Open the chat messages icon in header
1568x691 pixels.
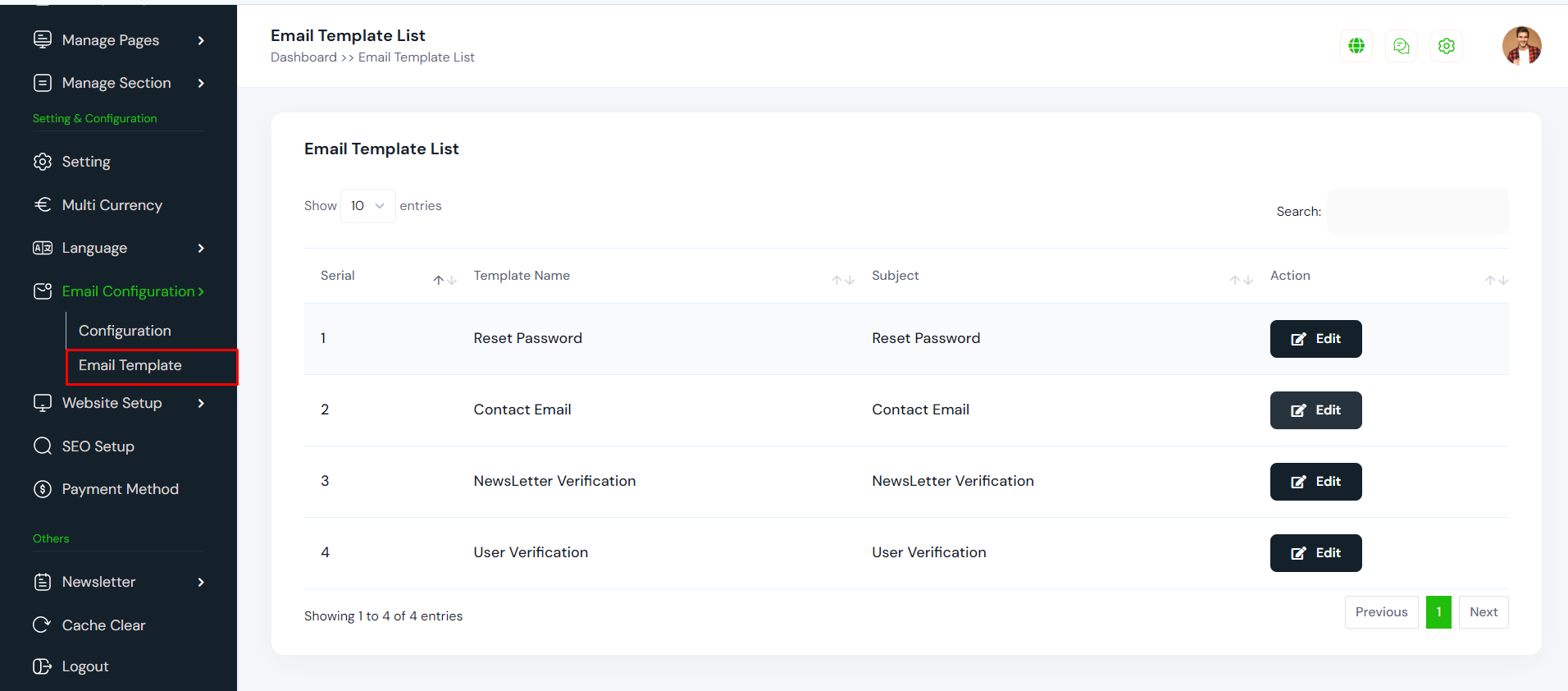[1402, 46]
